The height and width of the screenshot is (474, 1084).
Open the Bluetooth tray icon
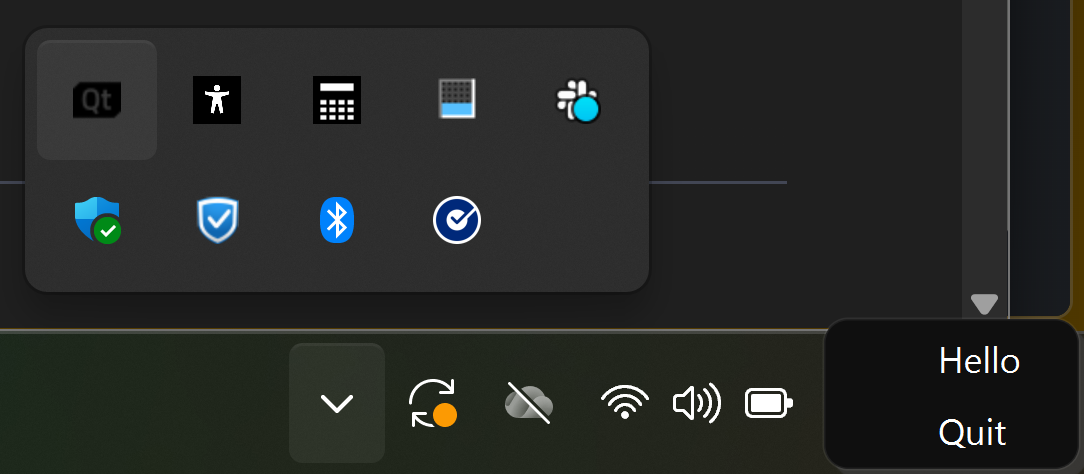point(337,220)
